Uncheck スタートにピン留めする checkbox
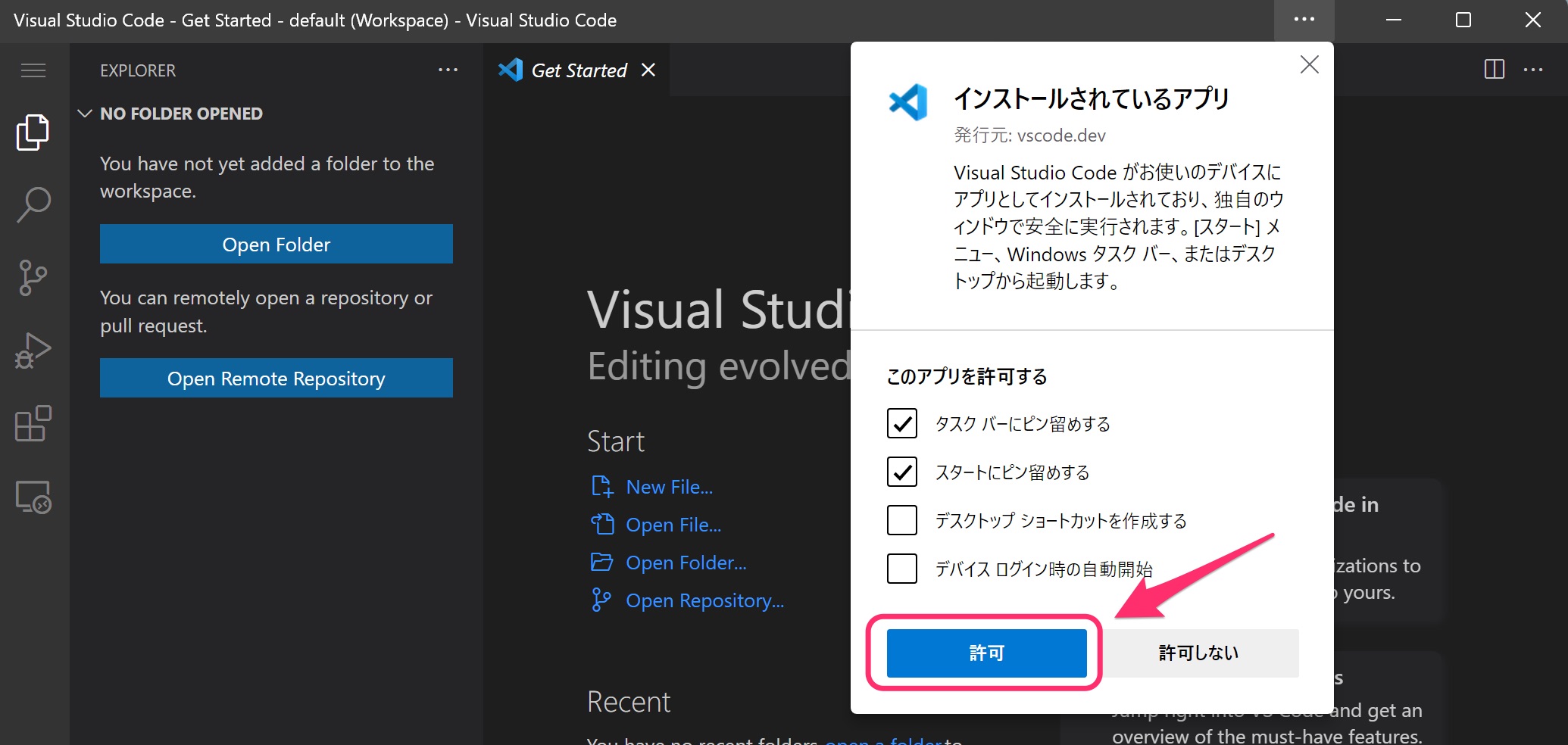The image size is (1568, 745). click(x=902, y=472)
